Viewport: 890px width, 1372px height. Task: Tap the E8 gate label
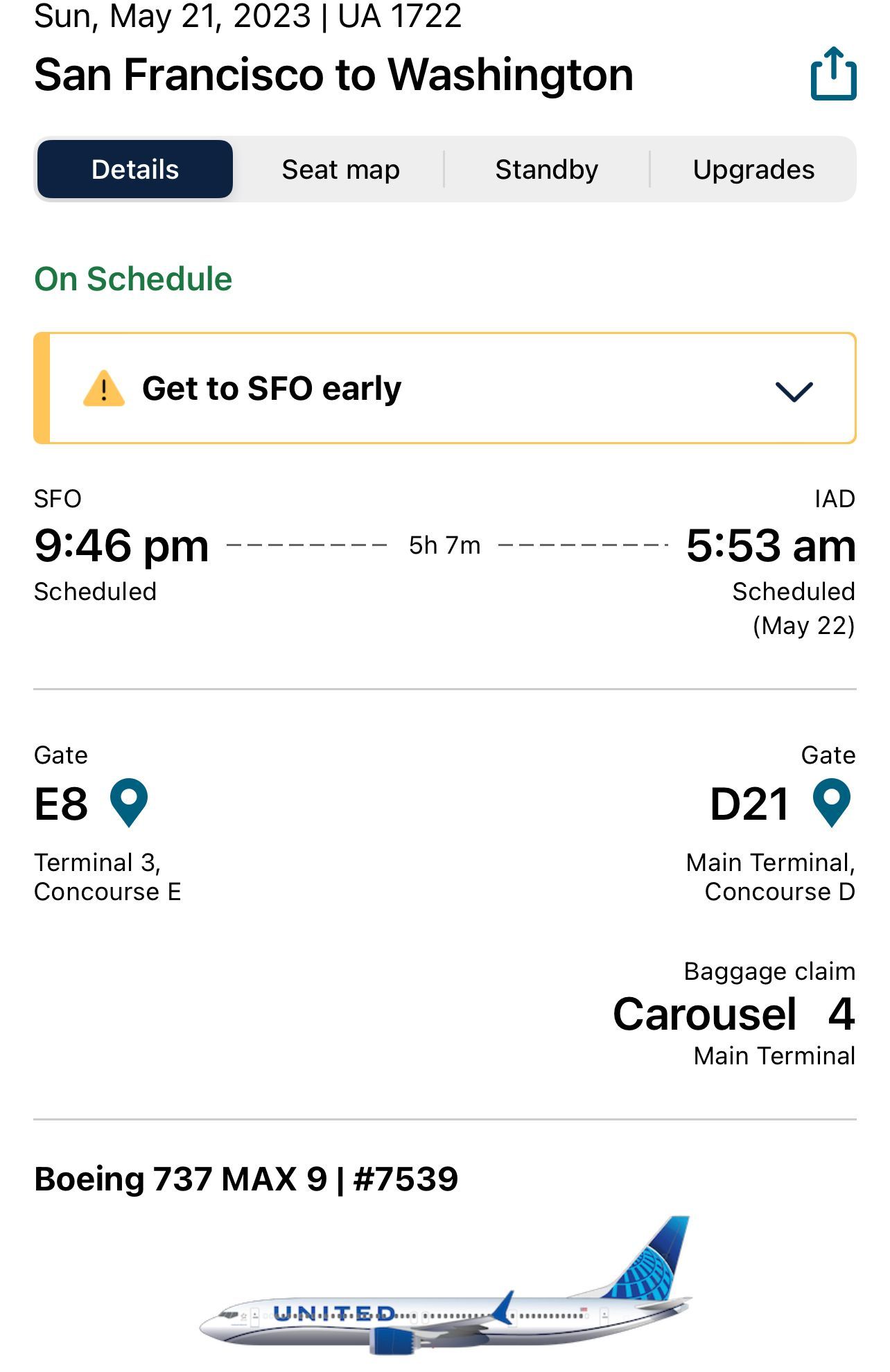point(61,804)
